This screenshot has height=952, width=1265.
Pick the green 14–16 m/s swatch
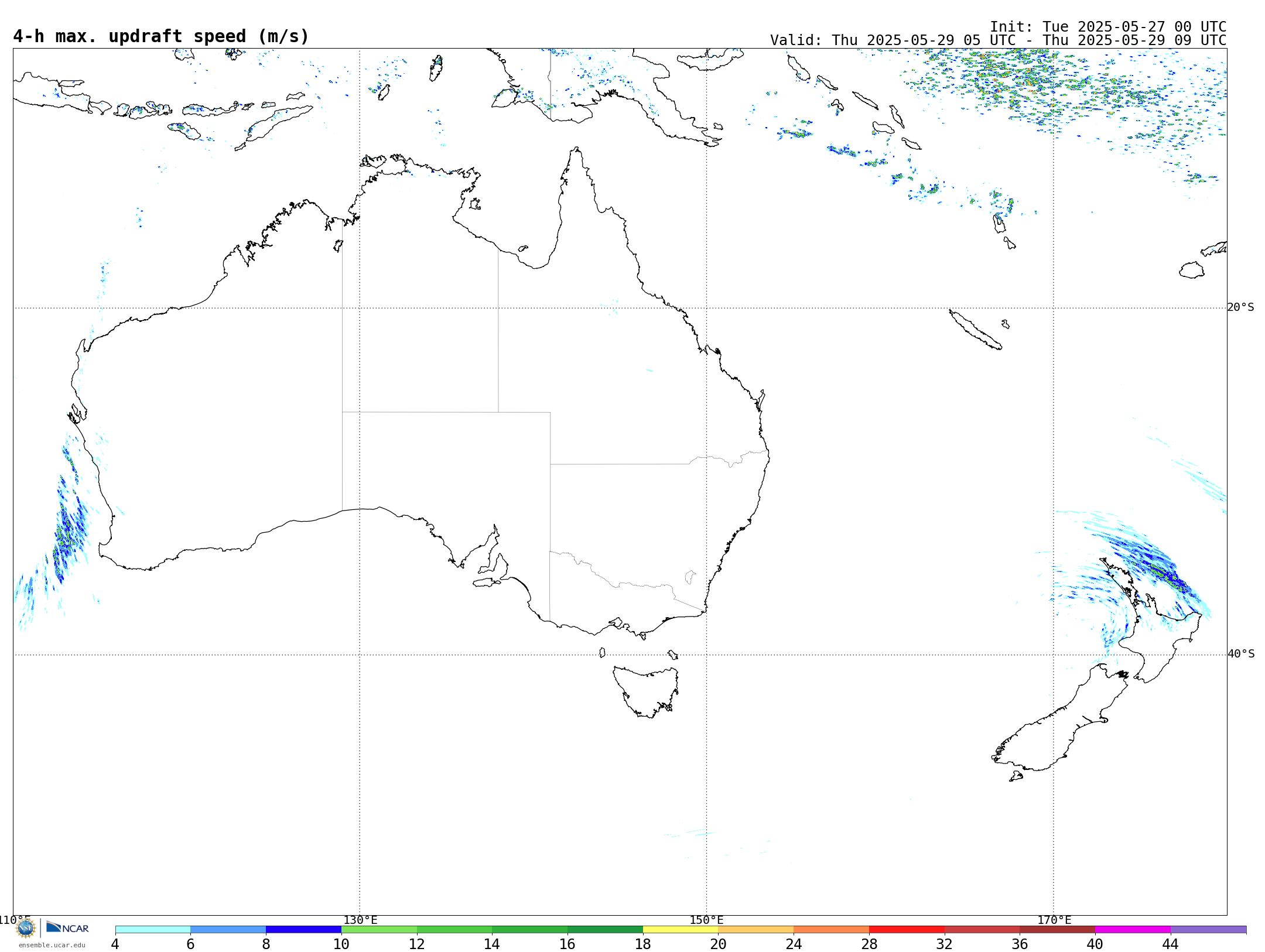tap(530, 930)
